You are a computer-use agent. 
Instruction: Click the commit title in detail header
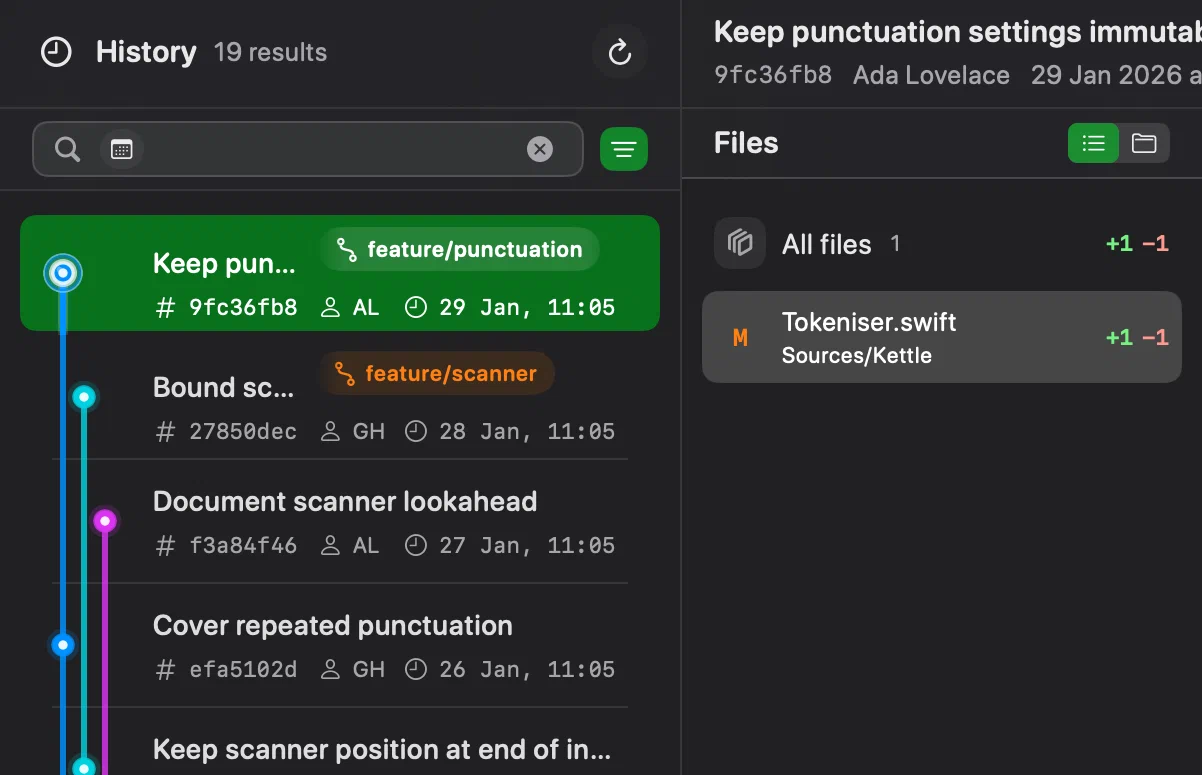[x=958, y=31]
